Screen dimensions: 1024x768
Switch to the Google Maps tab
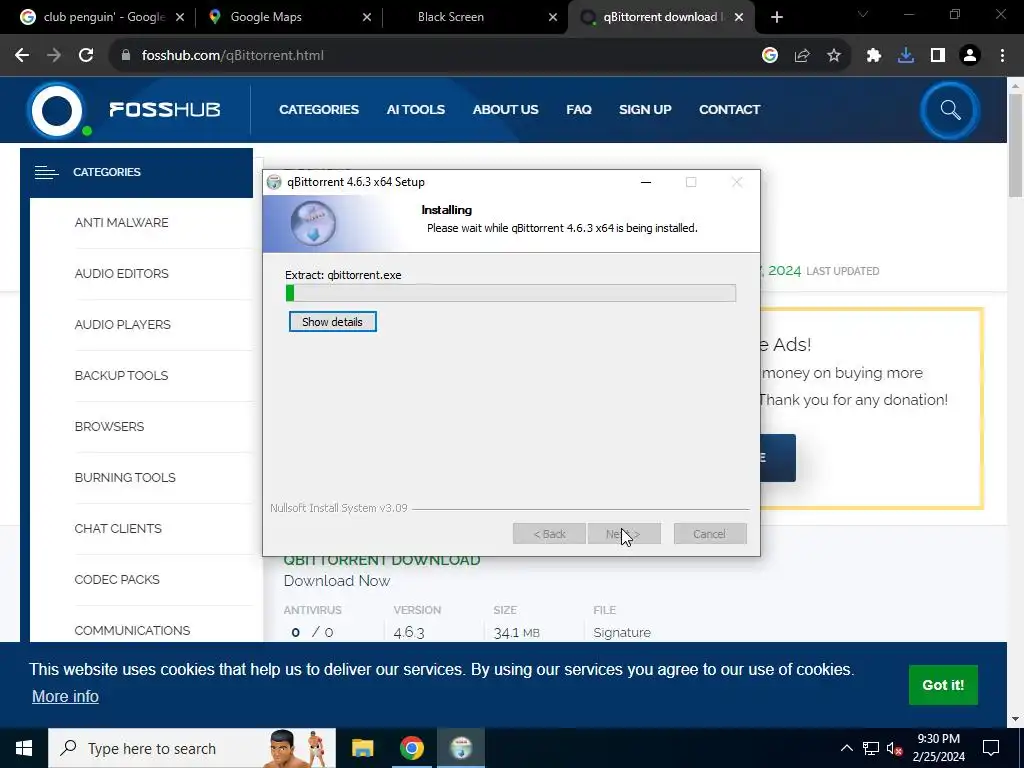289,18
